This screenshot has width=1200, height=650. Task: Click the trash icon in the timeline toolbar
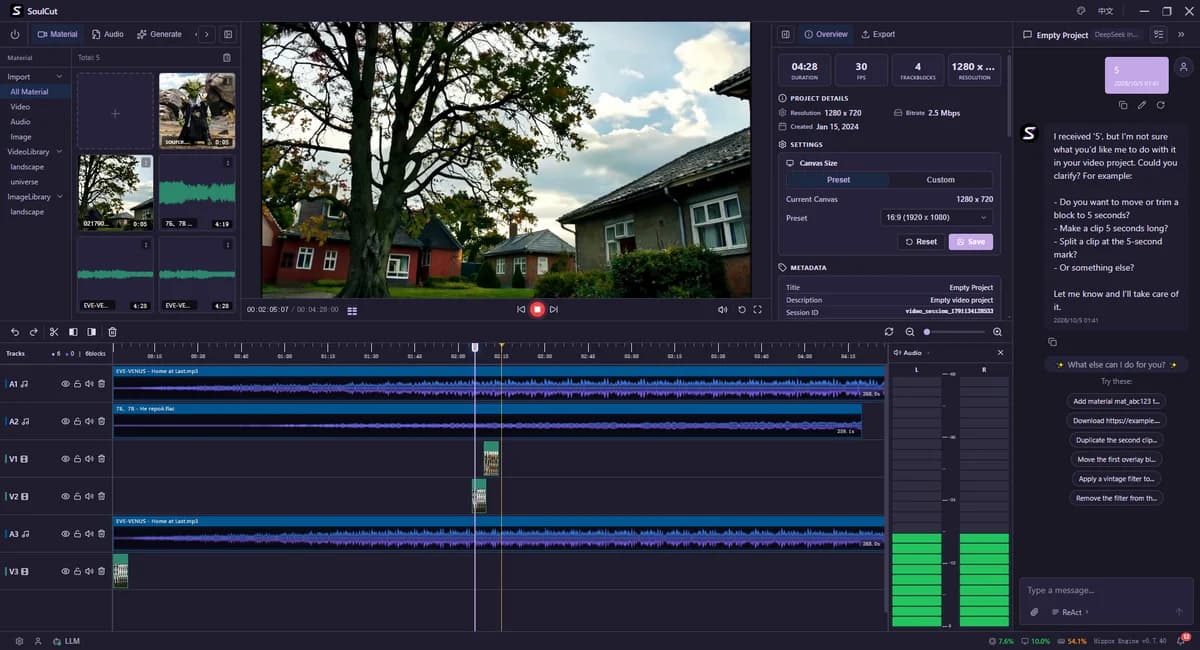(x=112, y=332)
